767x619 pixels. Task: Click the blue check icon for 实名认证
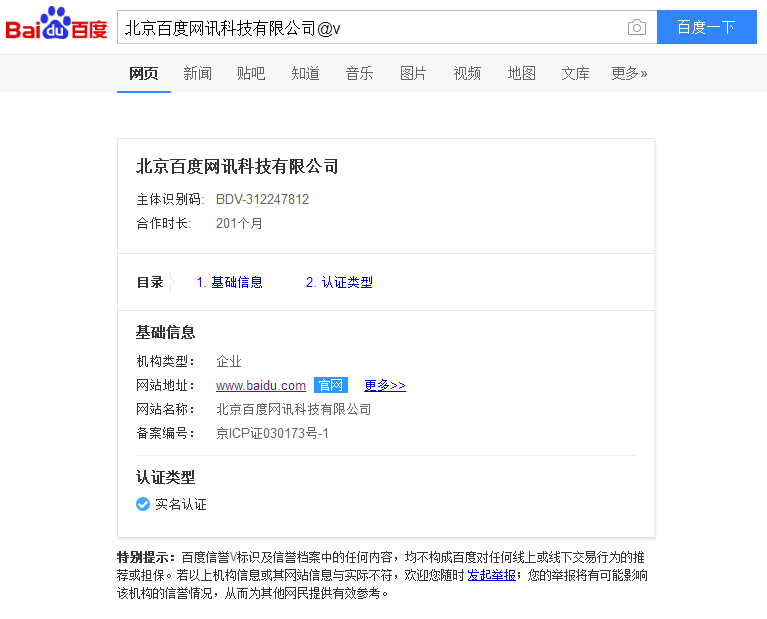pyautogui.click(x=143, y=504)
